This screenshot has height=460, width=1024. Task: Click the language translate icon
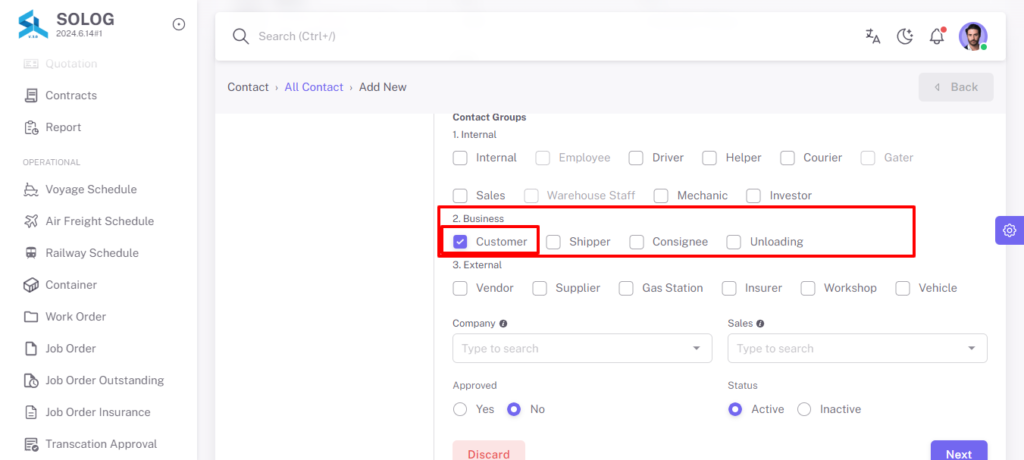(872, 36)
